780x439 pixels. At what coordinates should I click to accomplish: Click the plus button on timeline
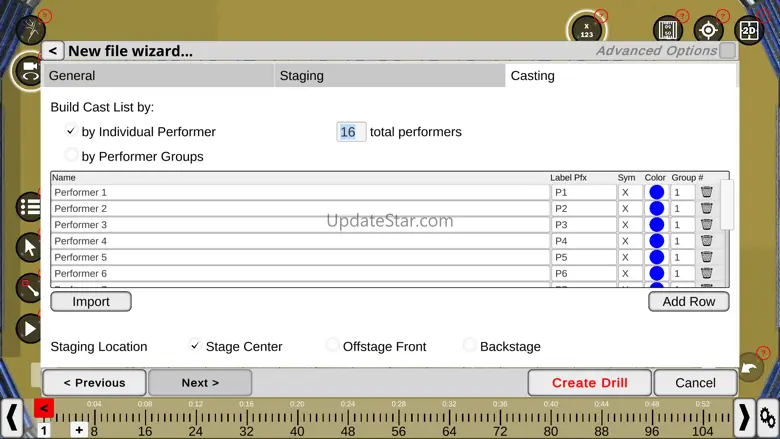[x=79, y=430]
